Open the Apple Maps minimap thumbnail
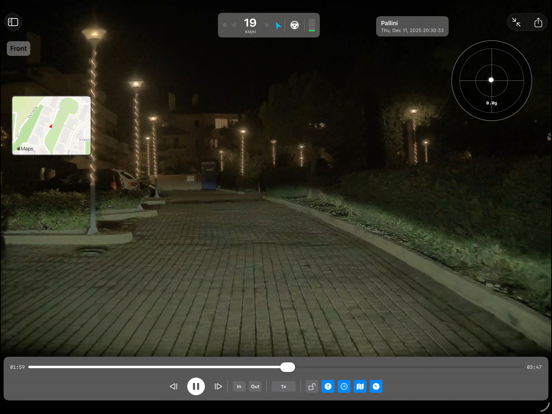Image resolution: width=552 pixels, height=414 pixels. (x=51, y=125)
